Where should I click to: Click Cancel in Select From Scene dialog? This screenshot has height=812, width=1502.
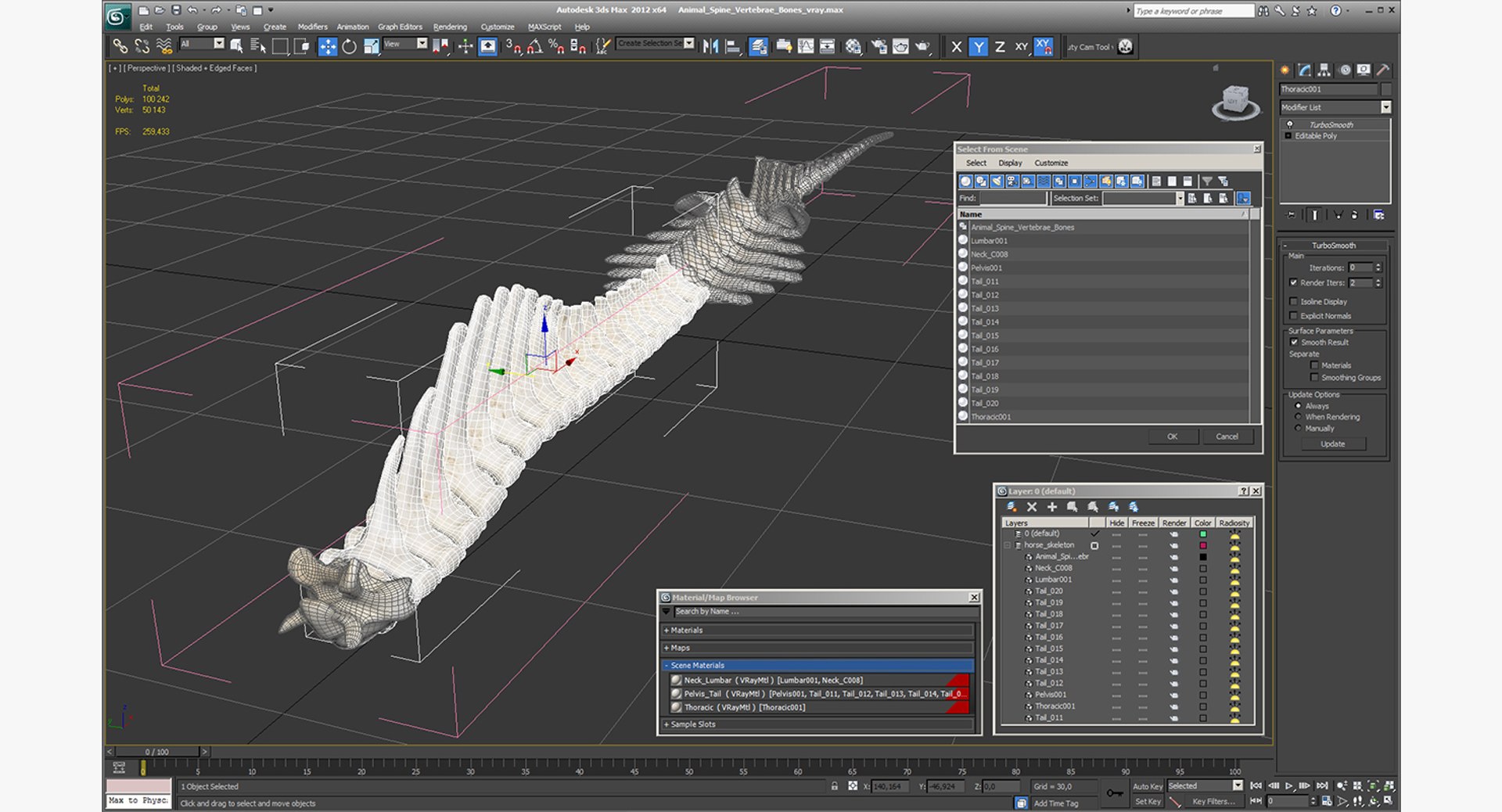(1227, 437)
